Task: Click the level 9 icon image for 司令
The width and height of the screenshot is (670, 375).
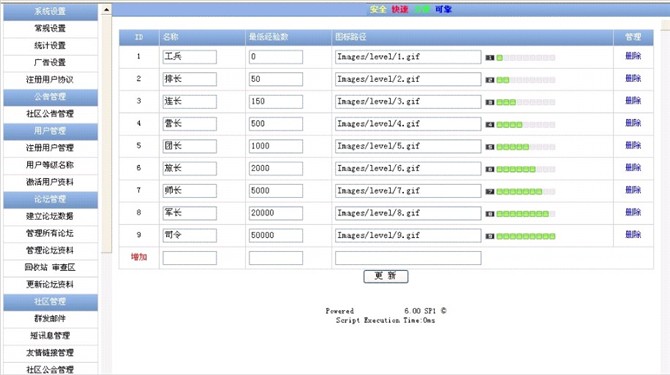Action: pos(520,236)
